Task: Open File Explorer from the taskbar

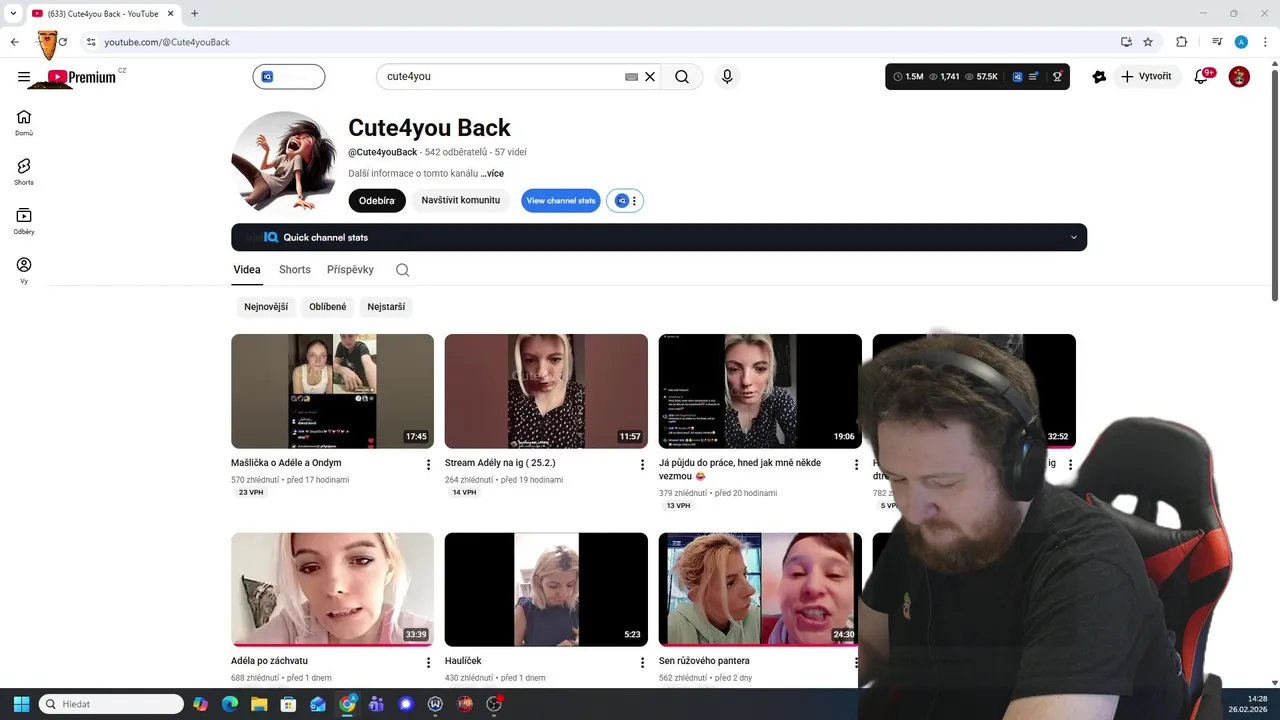Action: [259, 704]
